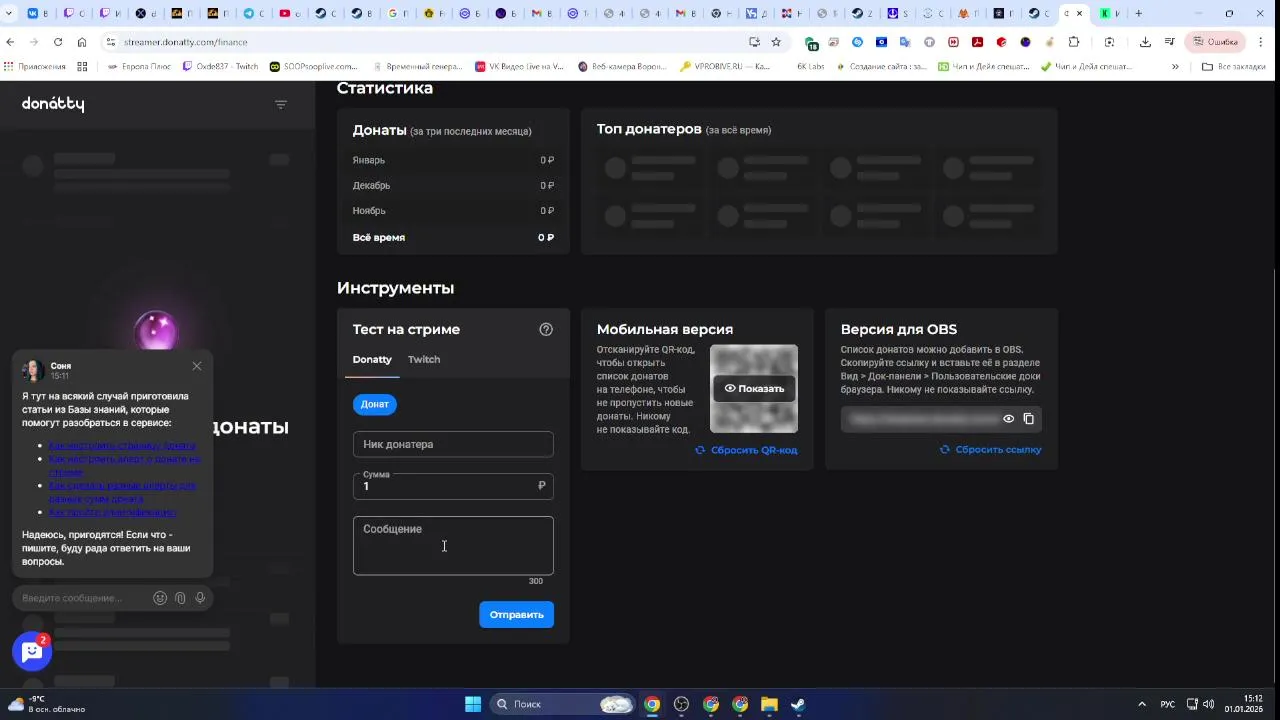The image size is (1280, 720).
Task: Open the help icon next to Тест на стриме
Action: click(x=546, y=329)
